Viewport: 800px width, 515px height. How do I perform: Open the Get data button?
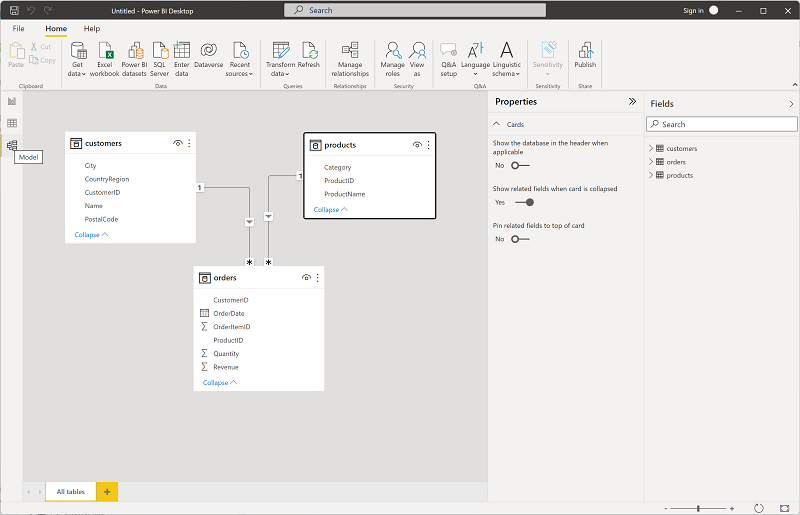(x=77, y=59)
